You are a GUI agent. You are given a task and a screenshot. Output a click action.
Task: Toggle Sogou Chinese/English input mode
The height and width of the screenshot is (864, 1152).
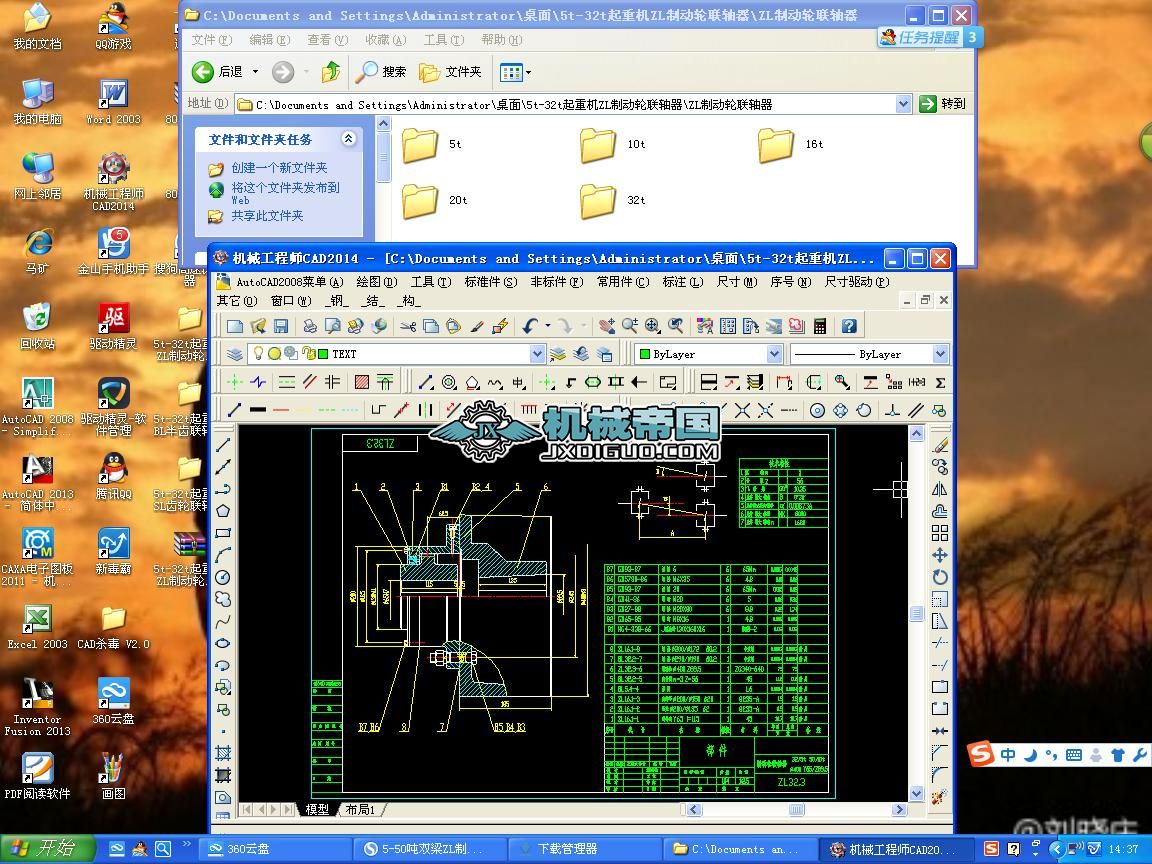tap(1008, 755)
